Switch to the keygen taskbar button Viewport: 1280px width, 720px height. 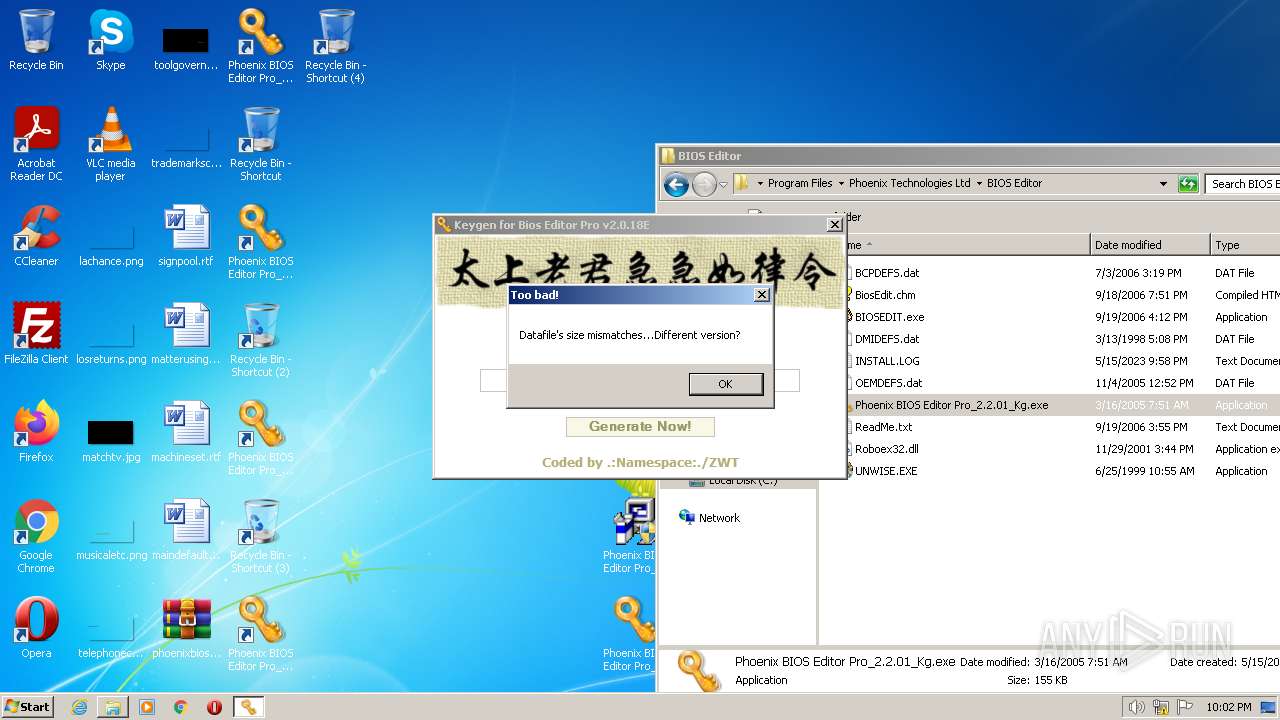click(248, 707)
